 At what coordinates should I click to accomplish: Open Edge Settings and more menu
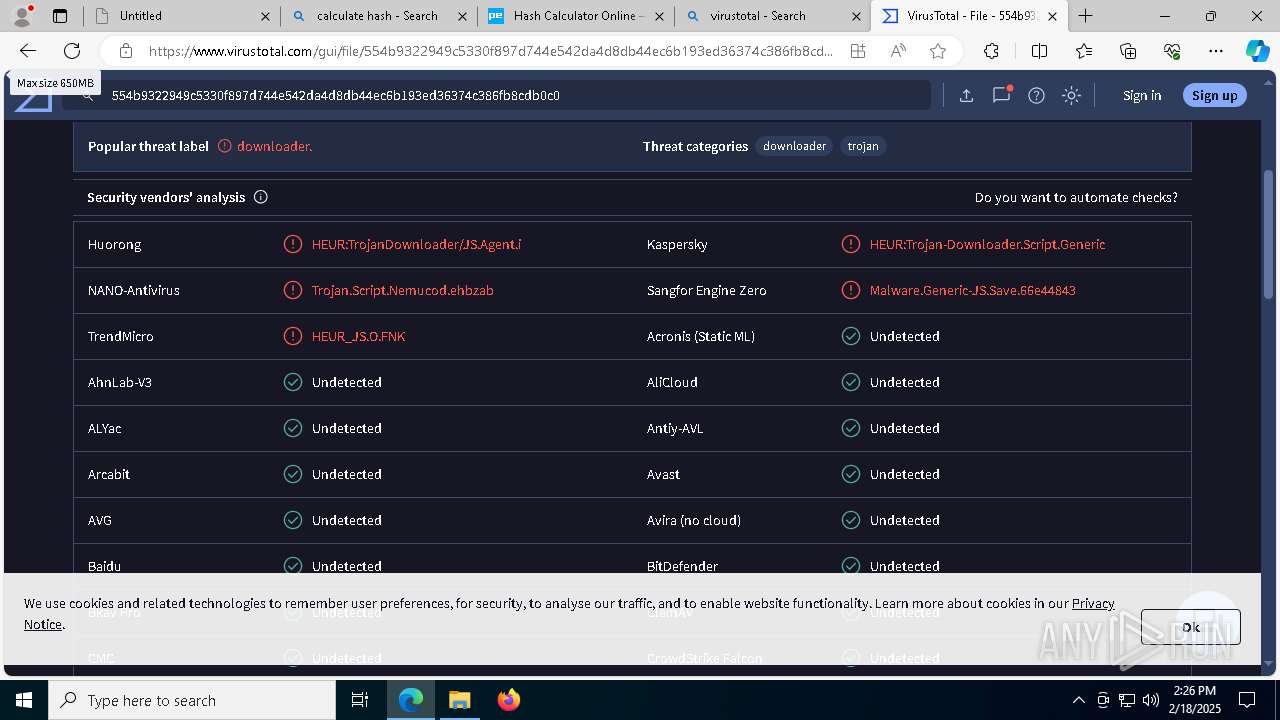[x=1216, y=51]
